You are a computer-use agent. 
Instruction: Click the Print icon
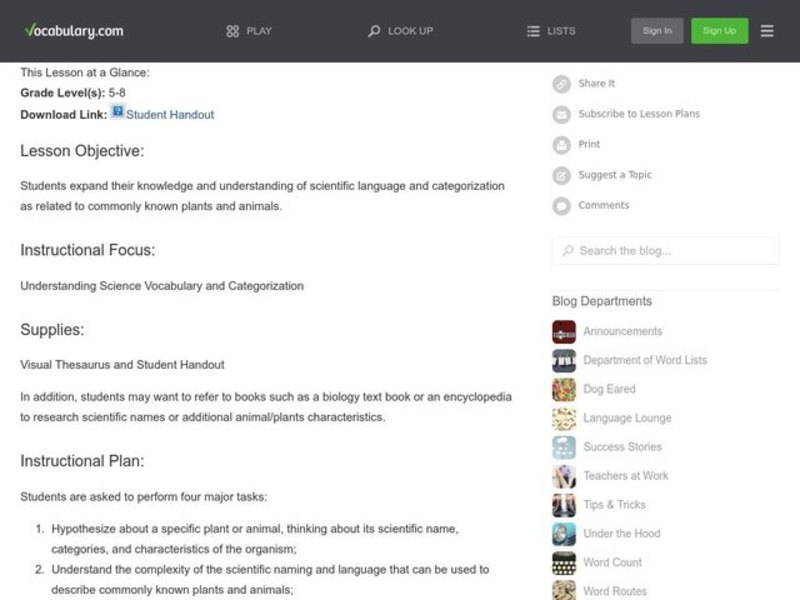pos(562,145)
